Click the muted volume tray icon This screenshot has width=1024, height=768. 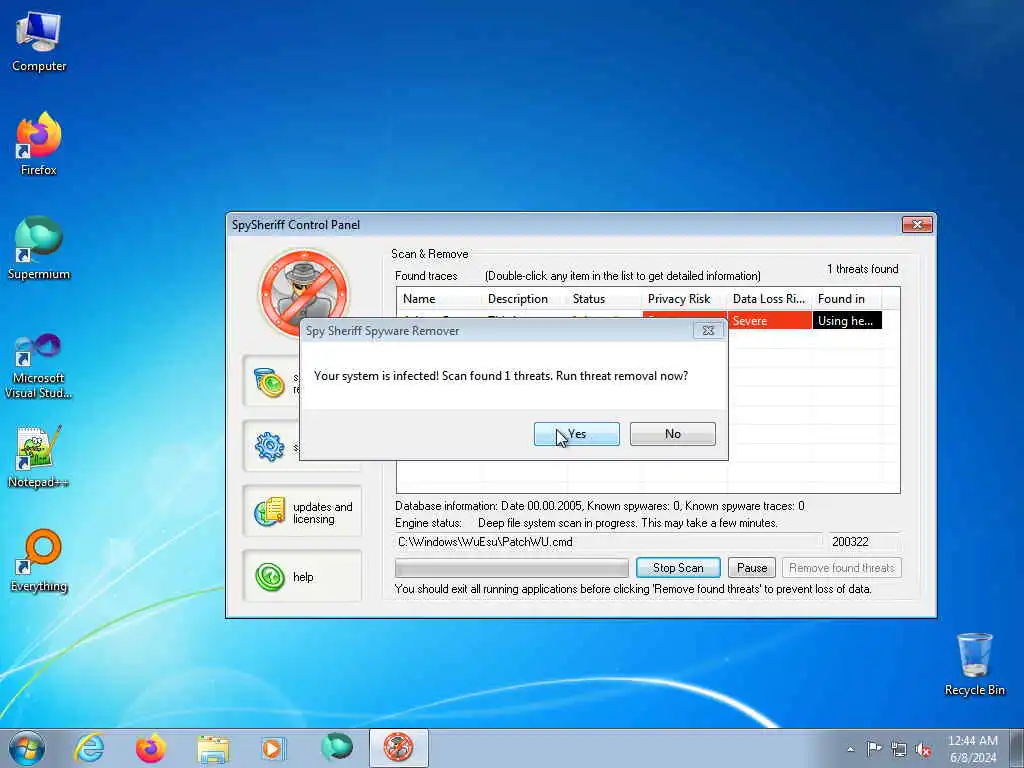coord(923,749)
